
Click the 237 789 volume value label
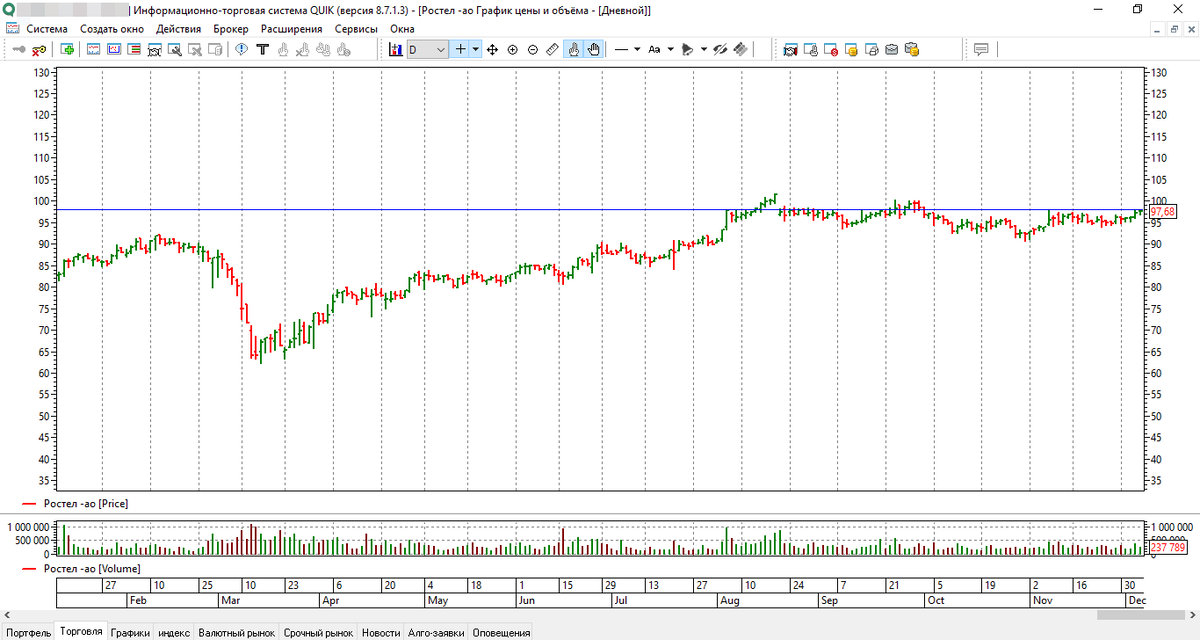pyautogui.click(x=1168, y=548)
